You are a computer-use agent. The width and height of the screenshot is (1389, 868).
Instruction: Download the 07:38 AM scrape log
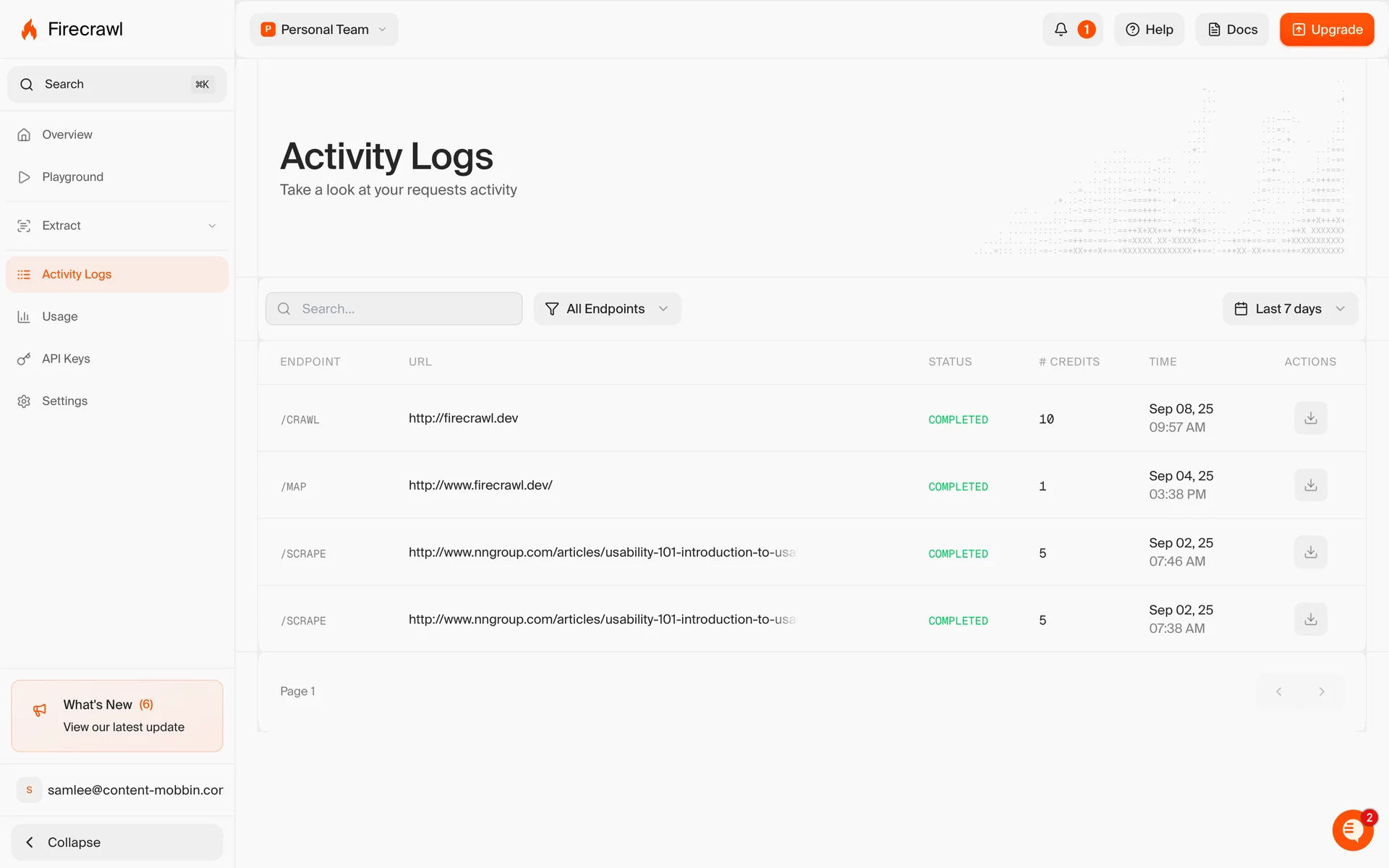(x=1310, y=620)
